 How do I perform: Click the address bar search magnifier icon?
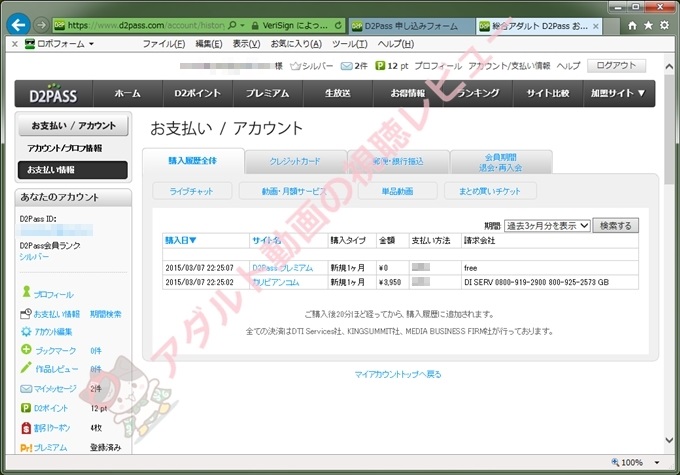coord(232,25)
